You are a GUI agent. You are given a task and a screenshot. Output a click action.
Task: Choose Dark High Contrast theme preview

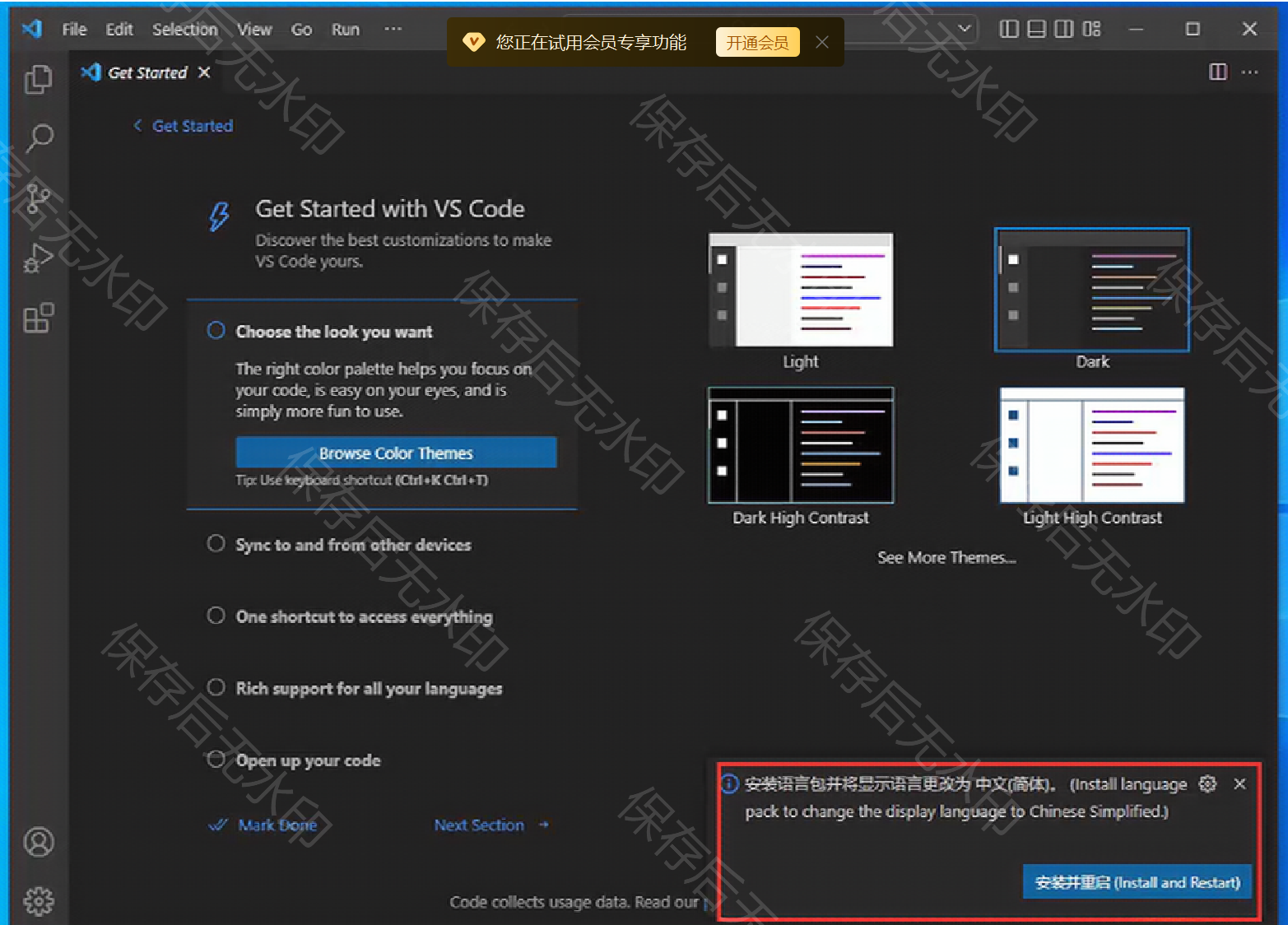801,445
